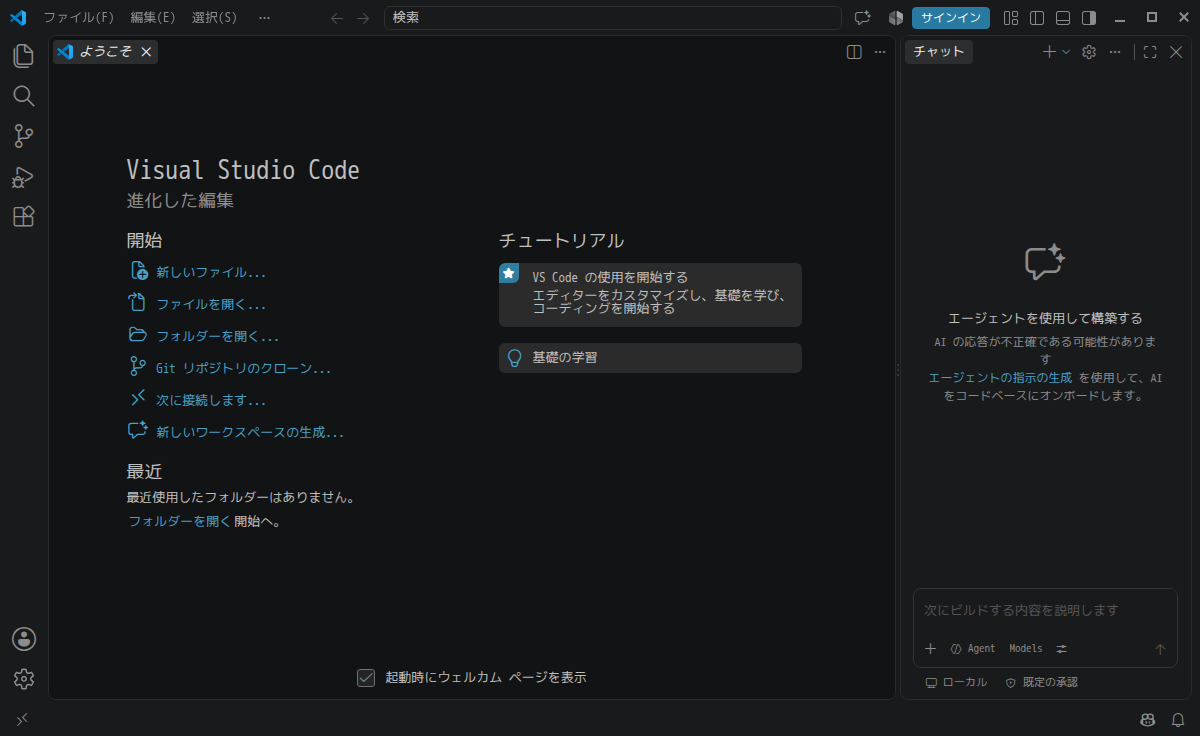Add context with plus in chat input
The height and width of the screenshot is (736, 1200).
(x=930, y=648)
